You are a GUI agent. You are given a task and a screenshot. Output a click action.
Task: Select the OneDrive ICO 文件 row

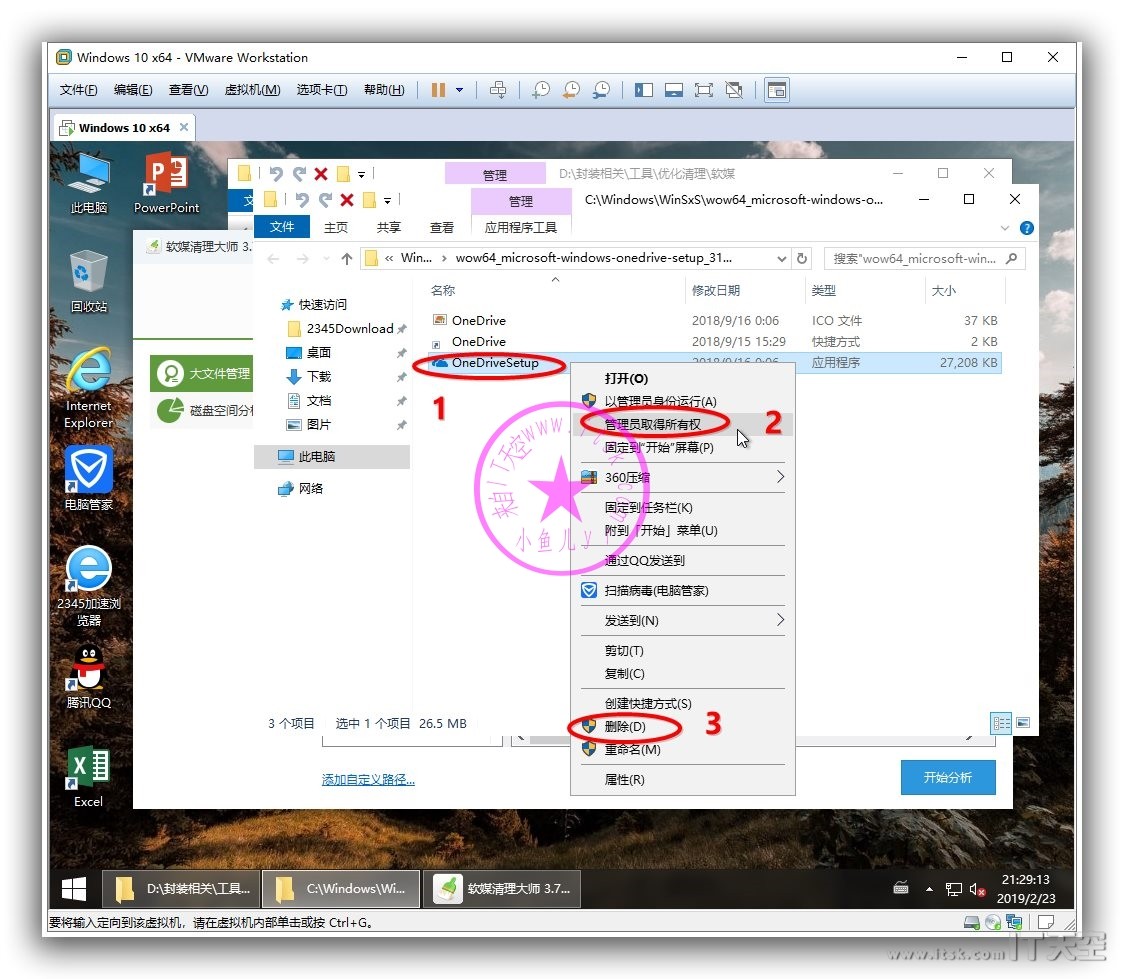714,321
